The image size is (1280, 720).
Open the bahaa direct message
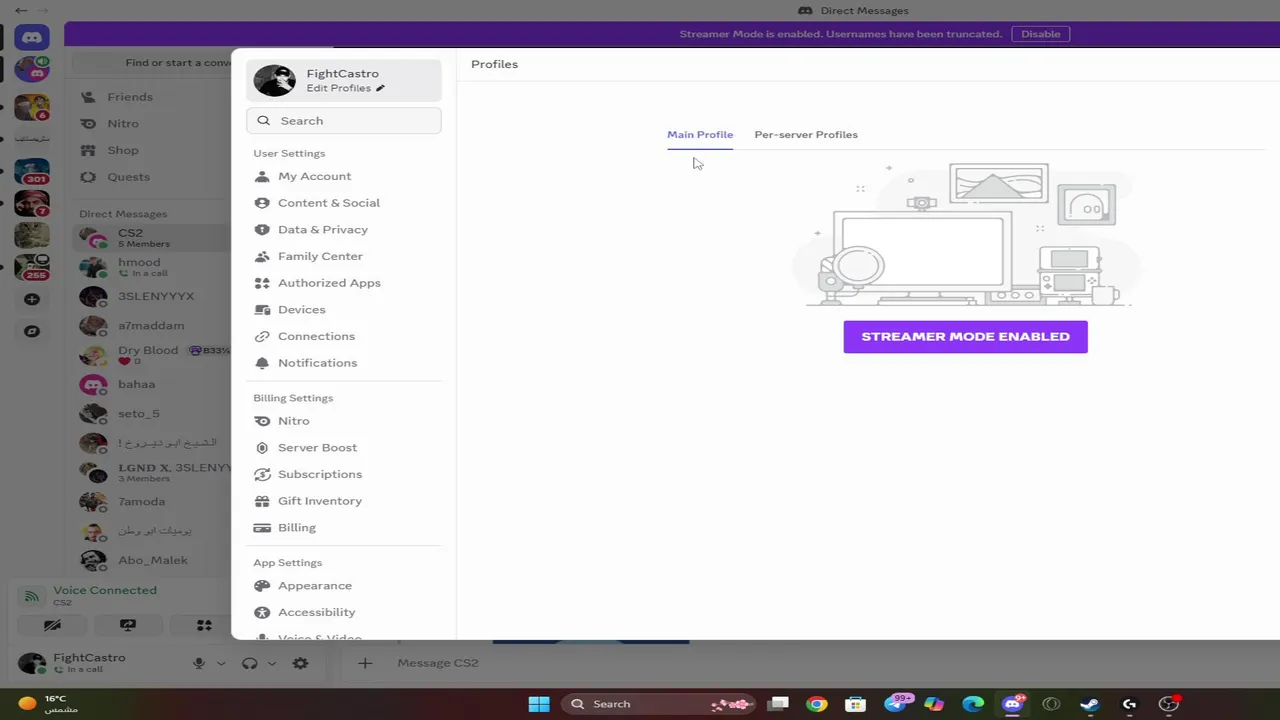(x=152, y=384)
